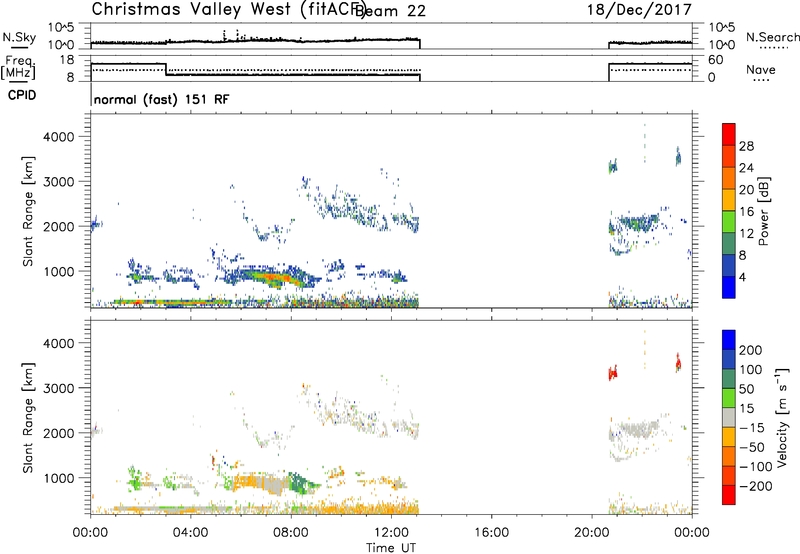This screenshot has height=554, width=800.
Task: Click "3000" range tick in the velocity panel
Action: pyautogui.click(x=59, y=388)
